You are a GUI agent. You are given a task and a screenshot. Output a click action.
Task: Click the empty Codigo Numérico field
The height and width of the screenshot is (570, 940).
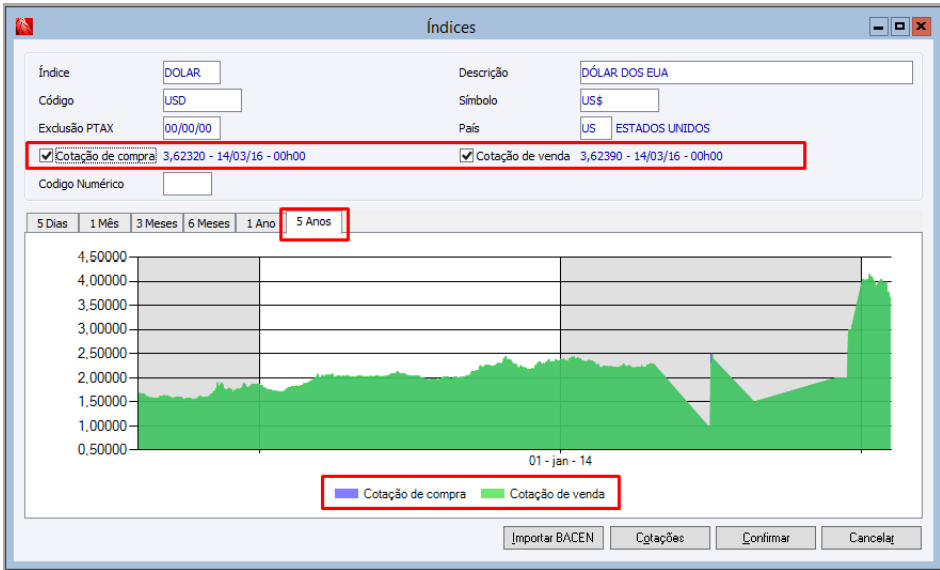(x=187, y=184)
